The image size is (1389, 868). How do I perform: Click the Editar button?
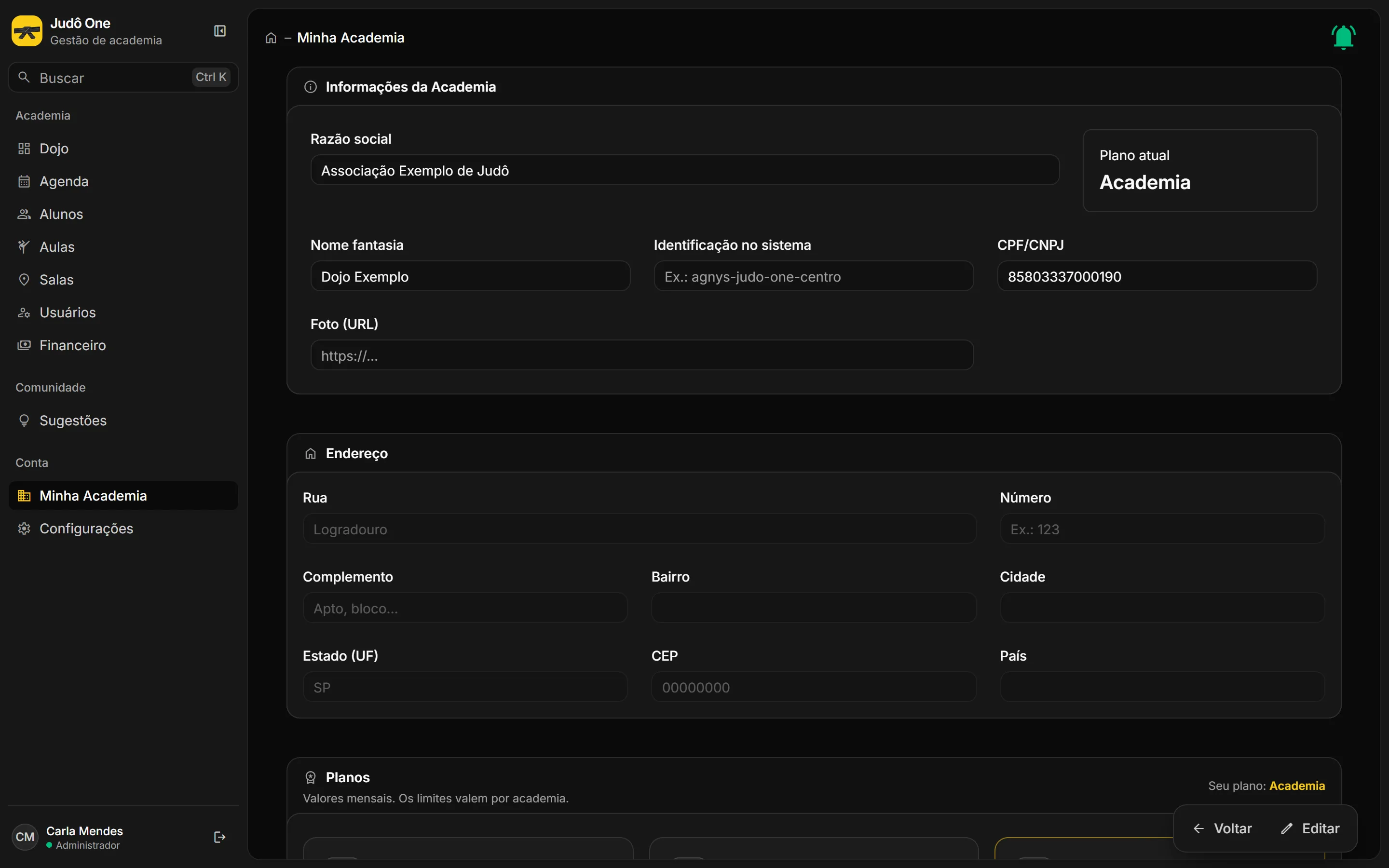pos(1310,828)
